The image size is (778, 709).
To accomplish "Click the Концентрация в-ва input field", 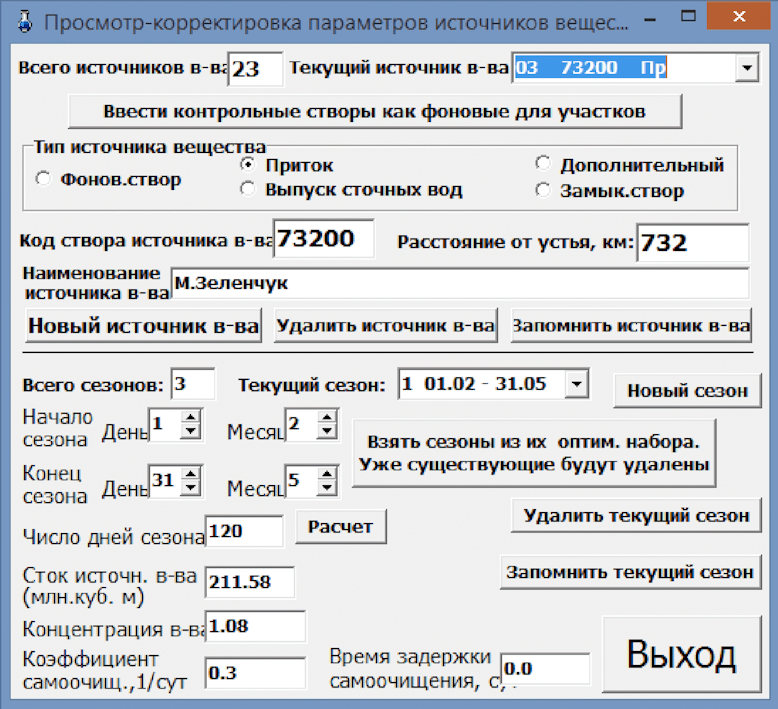I will click(255, 627).
